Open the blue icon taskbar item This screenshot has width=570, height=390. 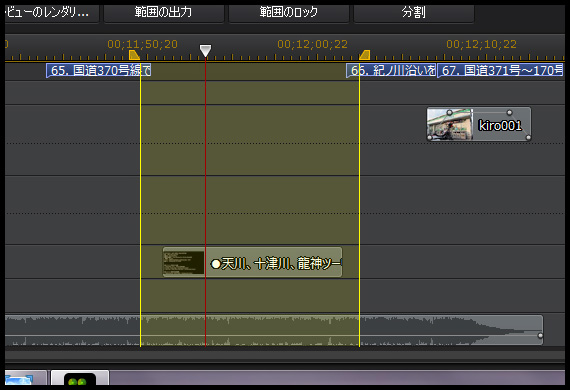(x=25, y=378)
